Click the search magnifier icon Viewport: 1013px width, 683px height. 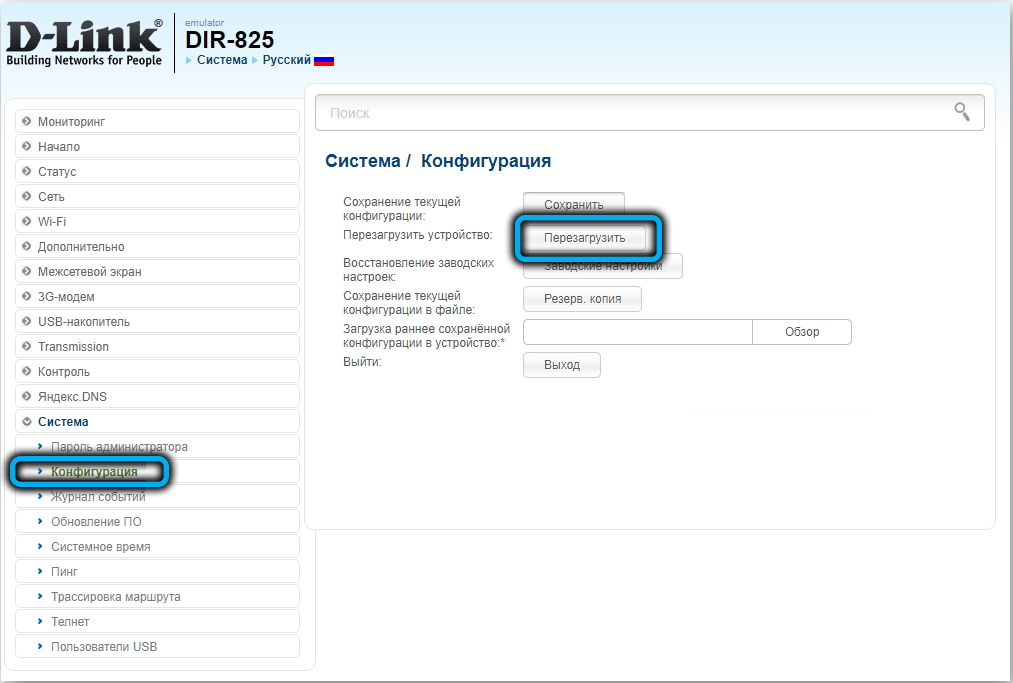tap(961, 112)
